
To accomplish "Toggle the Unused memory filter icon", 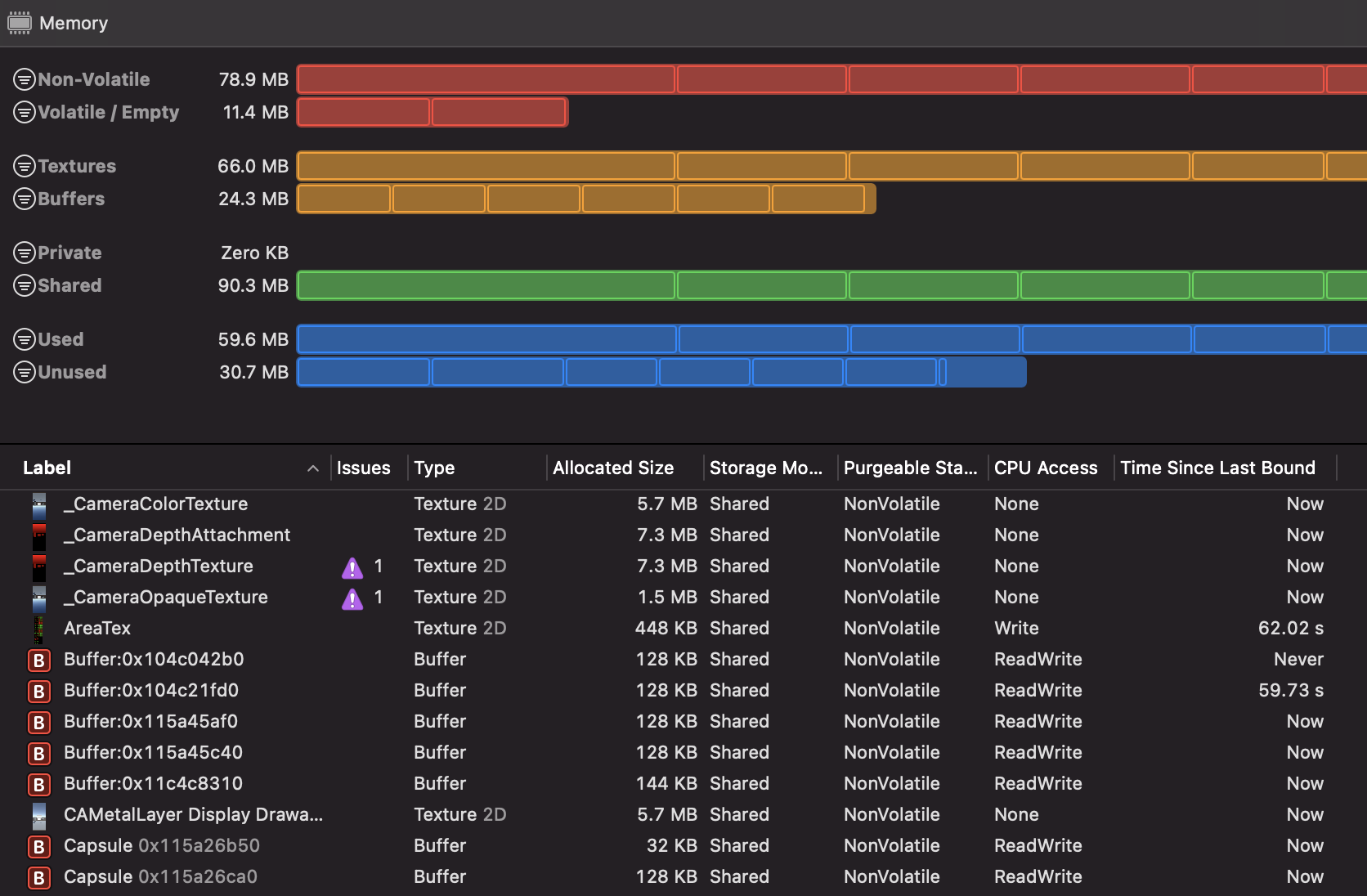I will pyautogui.click(x=25, y=372).
